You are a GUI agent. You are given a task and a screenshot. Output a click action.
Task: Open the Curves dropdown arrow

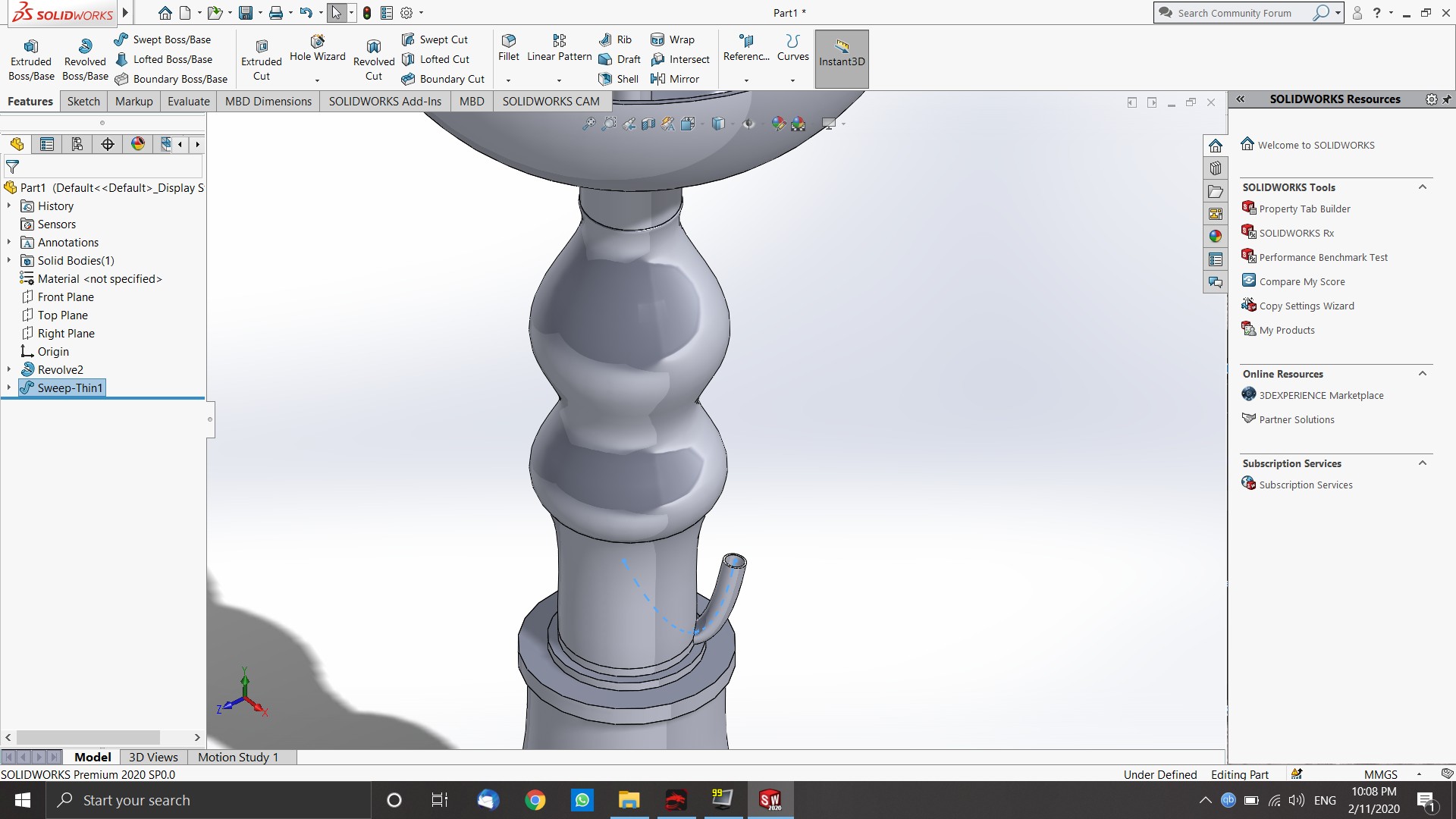(792, 80)
